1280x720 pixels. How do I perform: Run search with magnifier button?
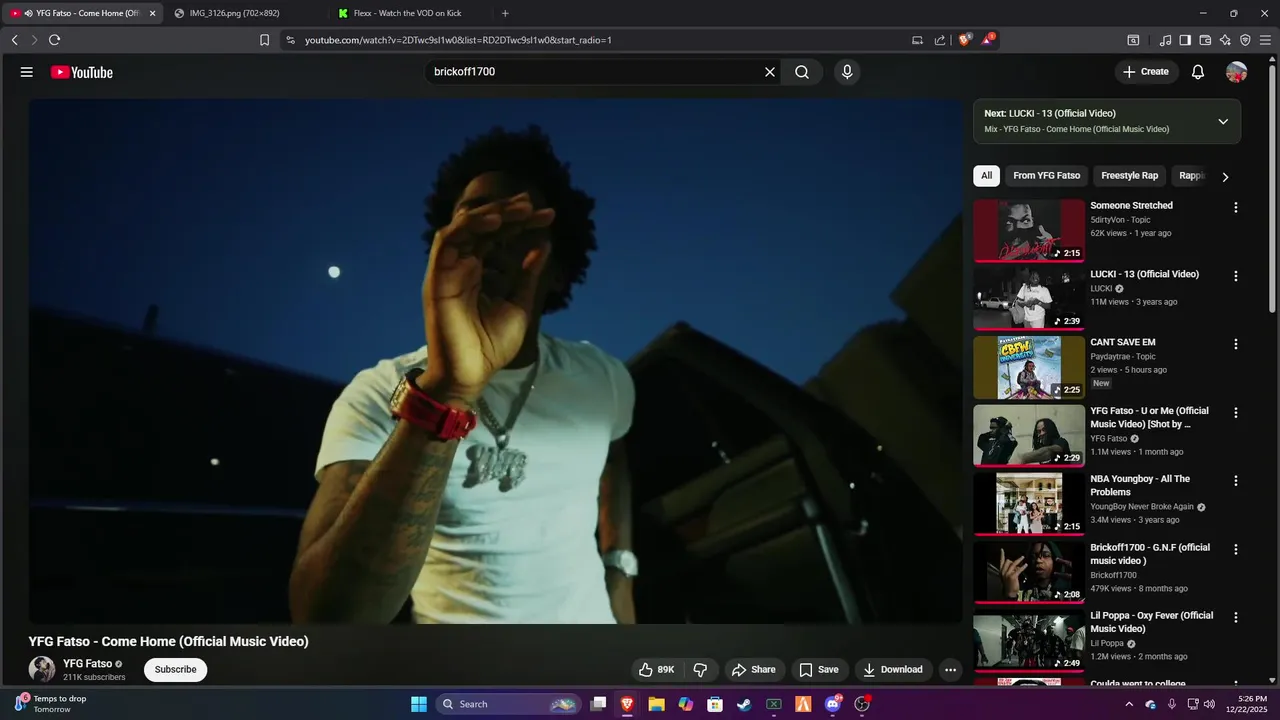point(802,72)
